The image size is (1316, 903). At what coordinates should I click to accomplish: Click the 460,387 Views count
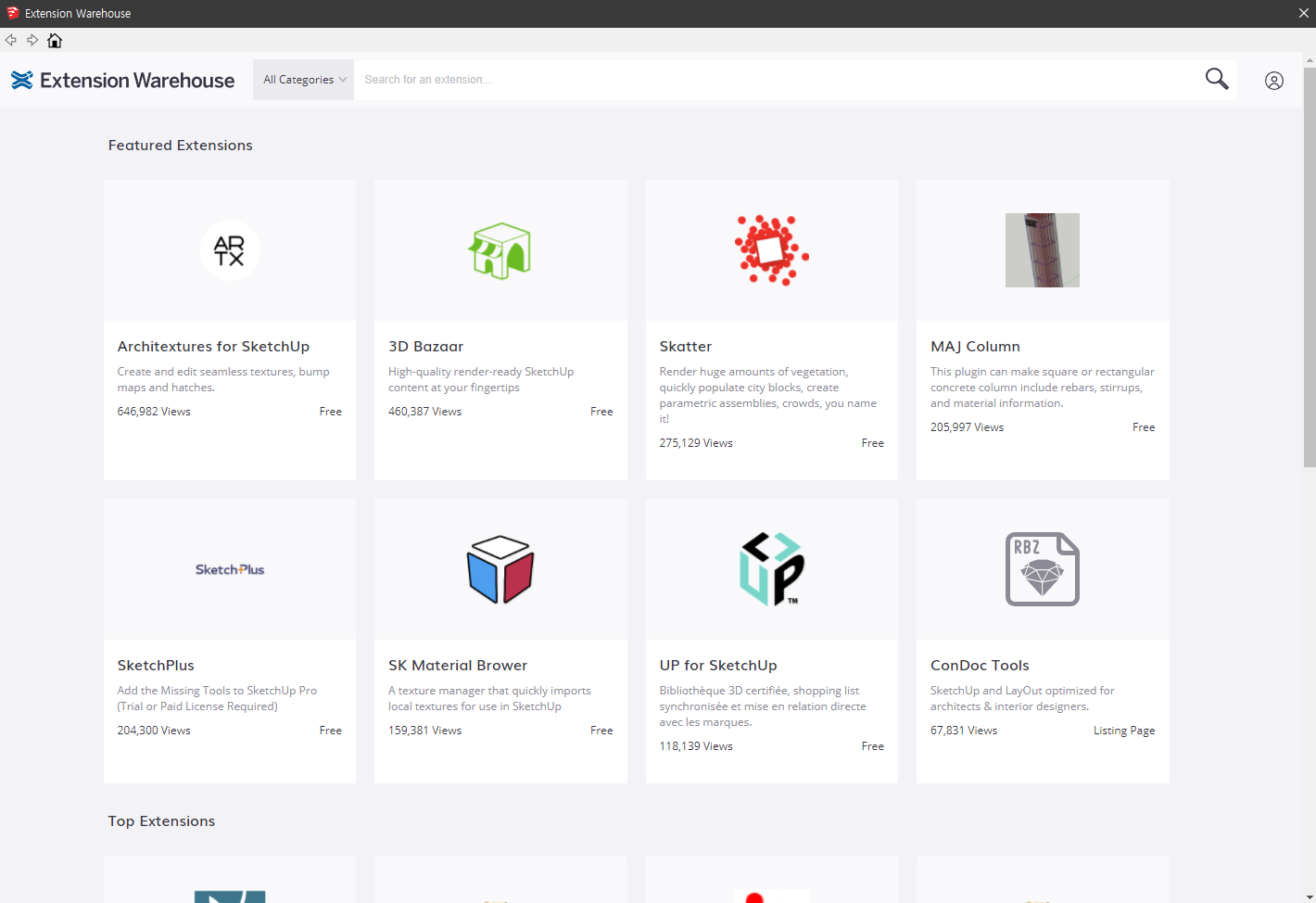[424, 412]
